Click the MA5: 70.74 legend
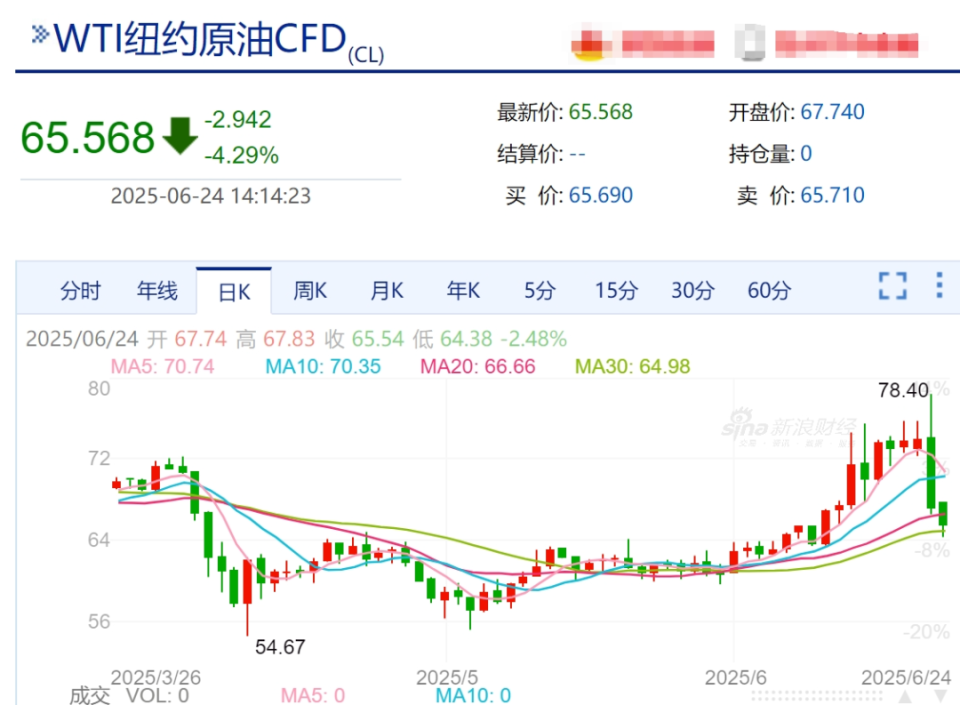 [162, 366]
